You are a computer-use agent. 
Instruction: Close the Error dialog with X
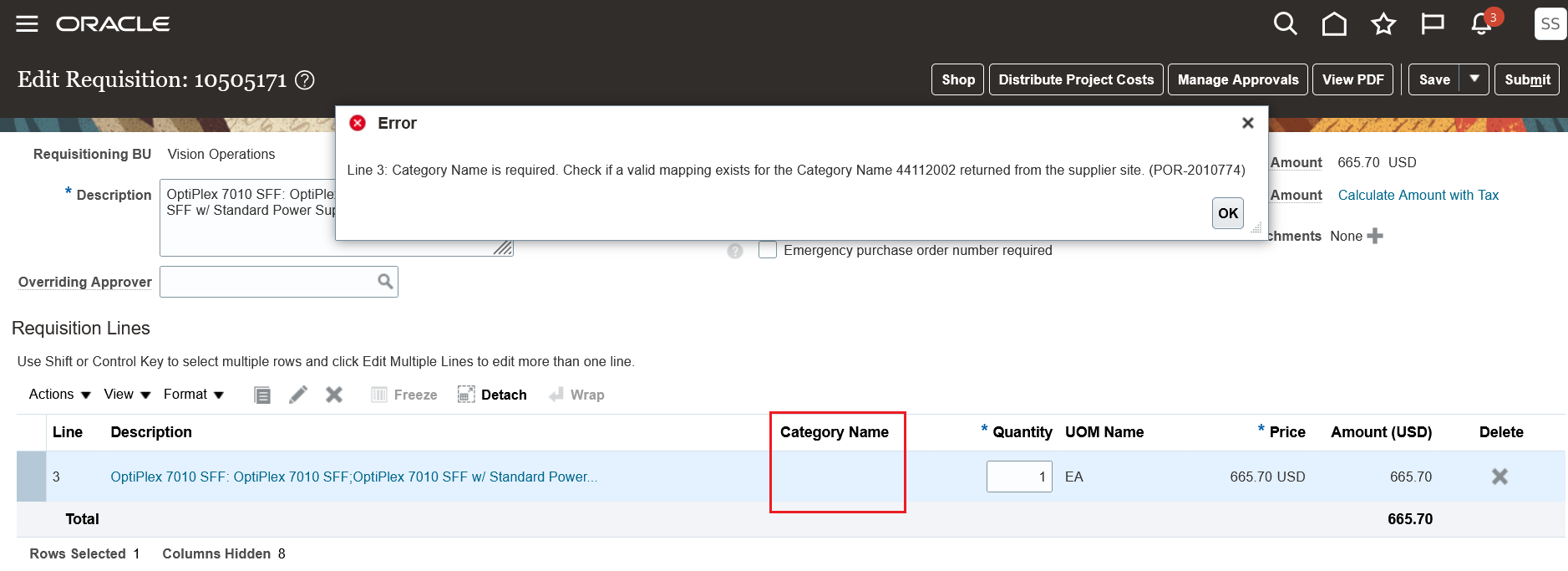(1247, 123)
